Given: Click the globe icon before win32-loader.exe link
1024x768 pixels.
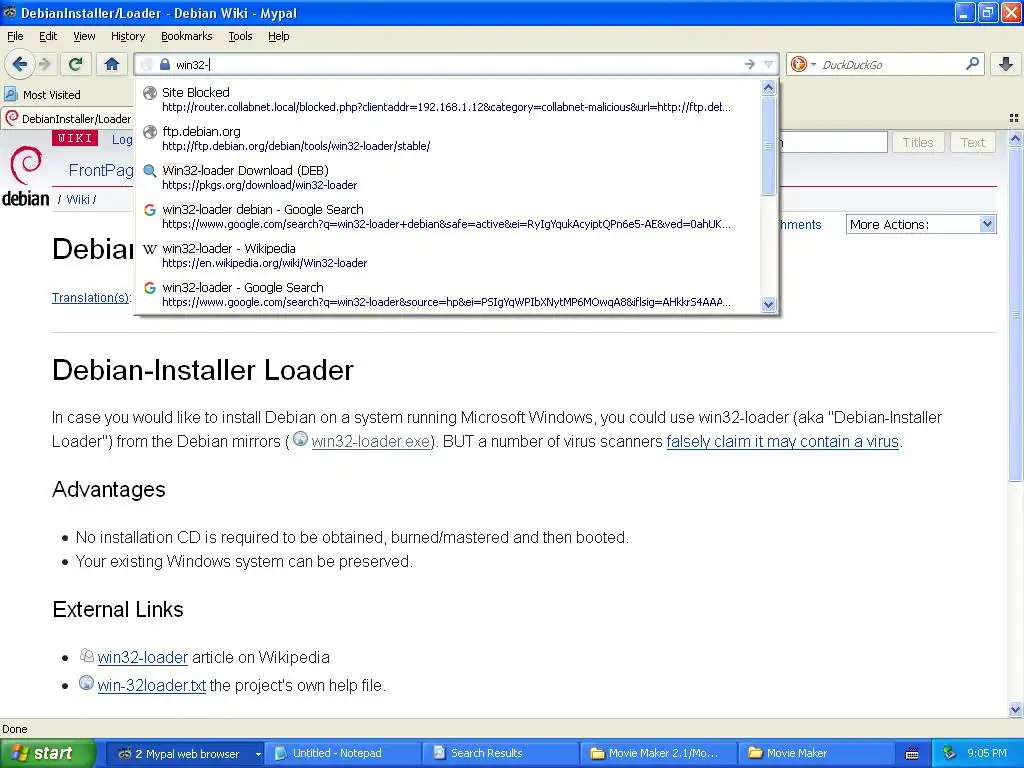Looking at the screenshot, I should tap(300, 439).
